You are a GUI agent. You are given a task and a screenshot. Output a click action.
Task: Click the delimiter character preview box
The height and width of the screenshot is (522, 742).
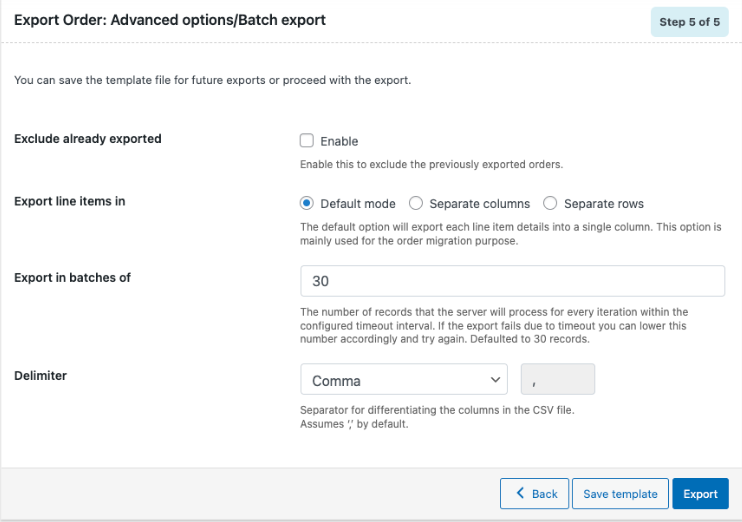558,380
